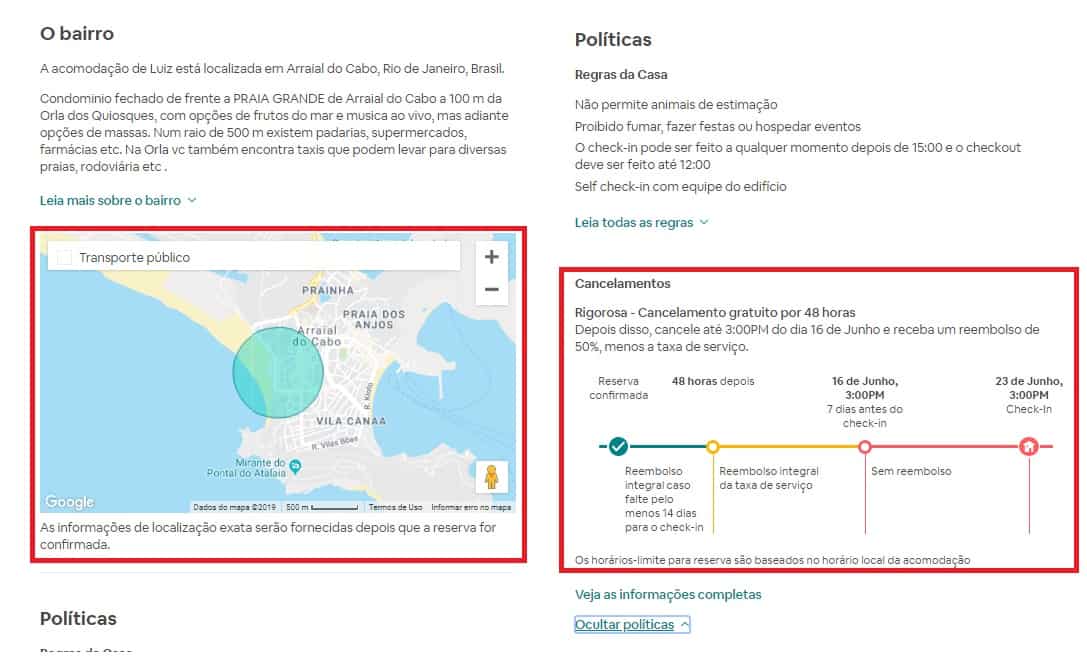Click the check-in house icon marker
The image size is (1087, 666).
coord(1029,446)
